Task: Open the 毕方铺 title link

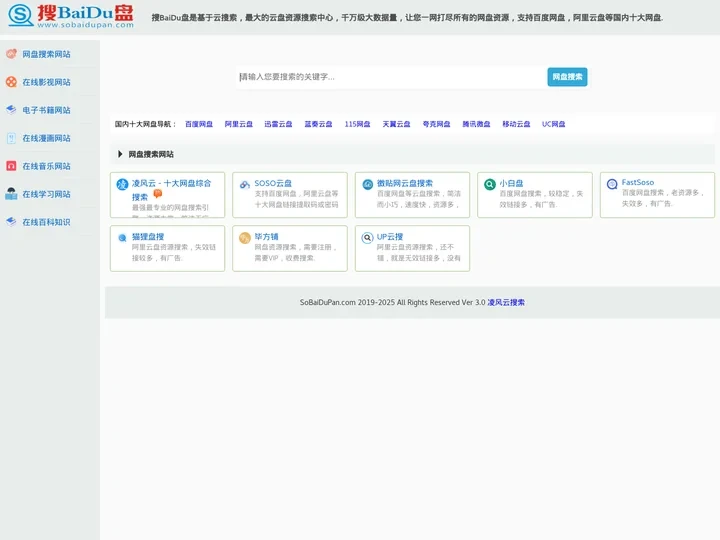Action: (x=266, y=236)
